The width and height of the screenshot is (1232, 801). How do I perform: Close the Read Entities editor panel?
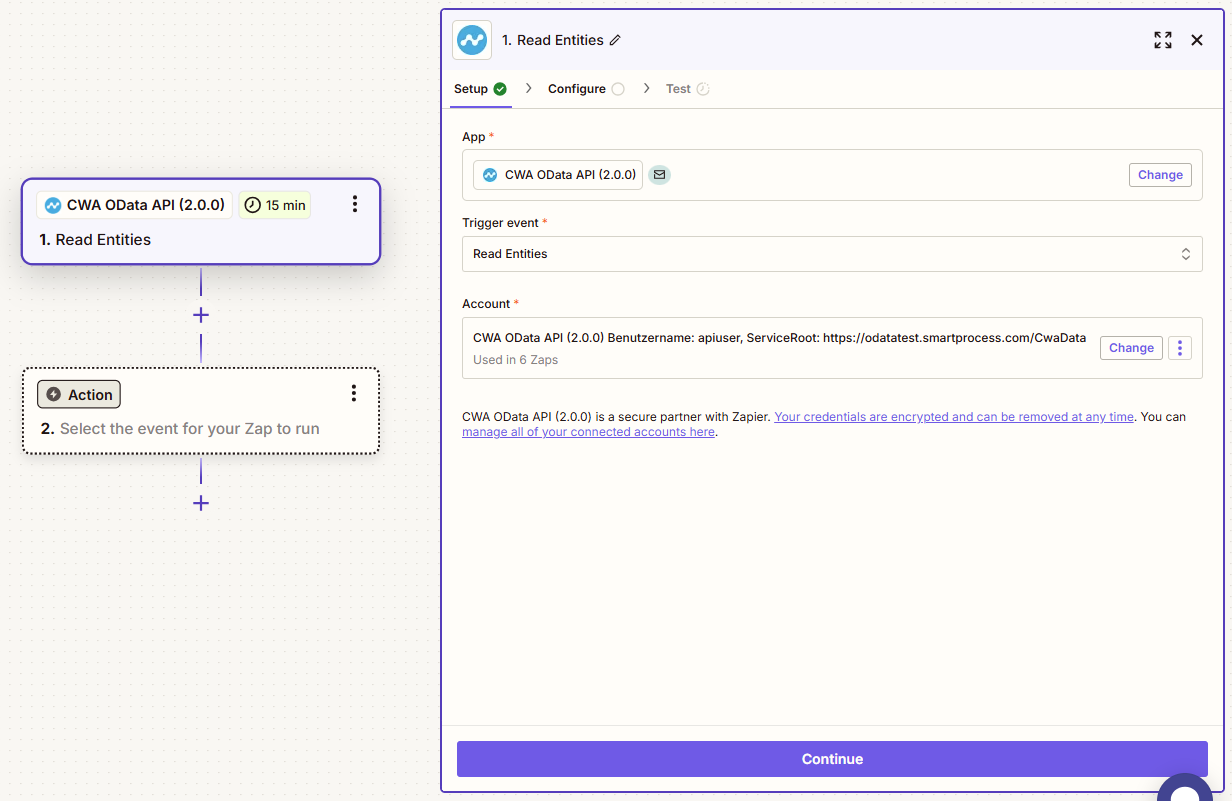(1197, 40)
